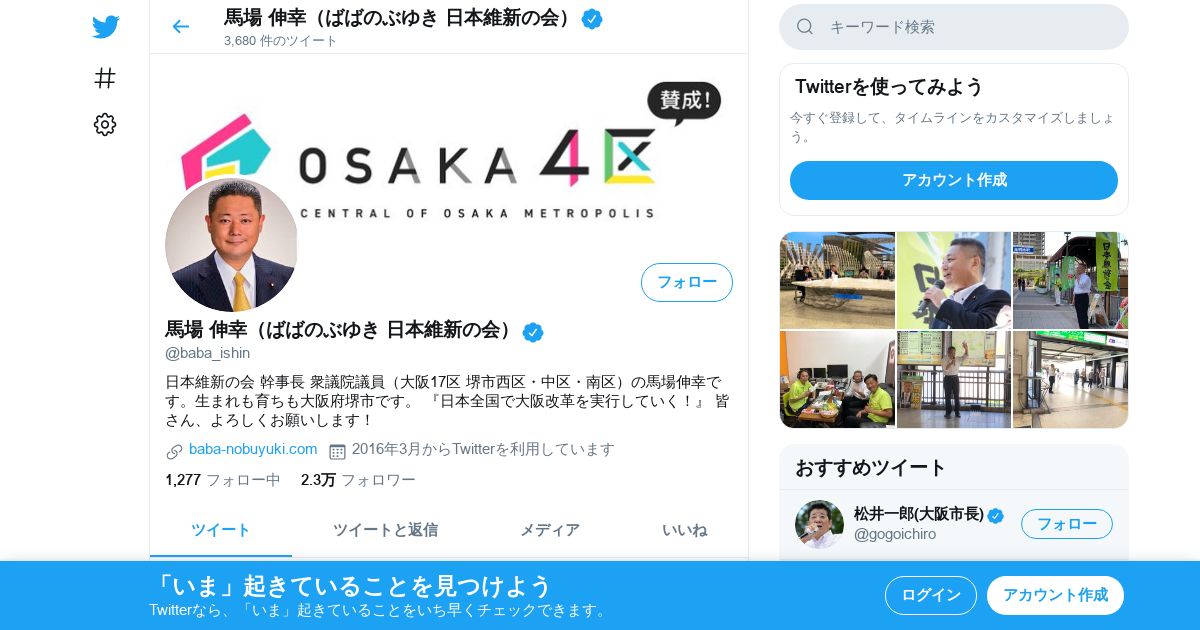The image size is (1200, 630).
Task: Follow 松井一郎 with the フォロー button
Action: (1067, 524)
